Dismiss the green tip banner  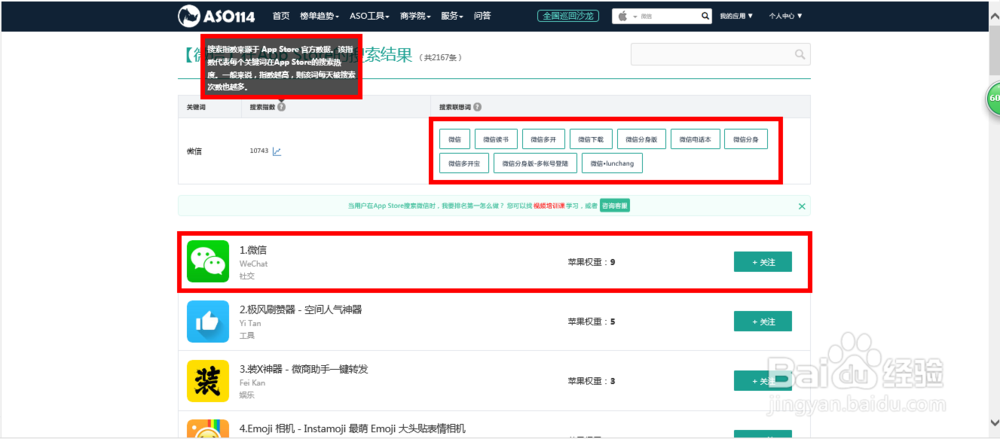coord(802,206)
